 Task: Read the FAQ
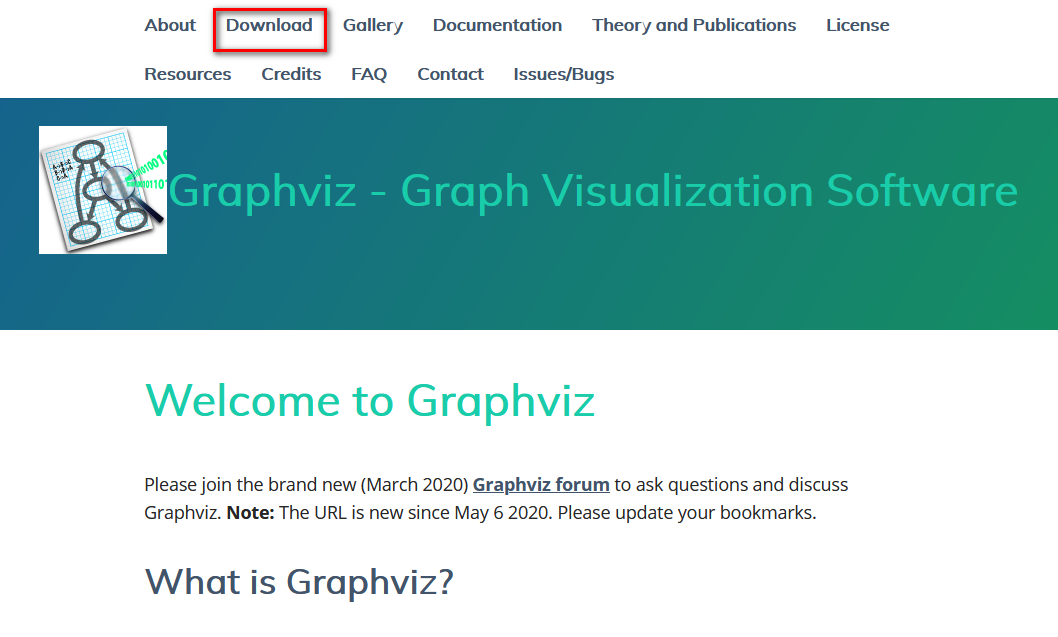369,74
